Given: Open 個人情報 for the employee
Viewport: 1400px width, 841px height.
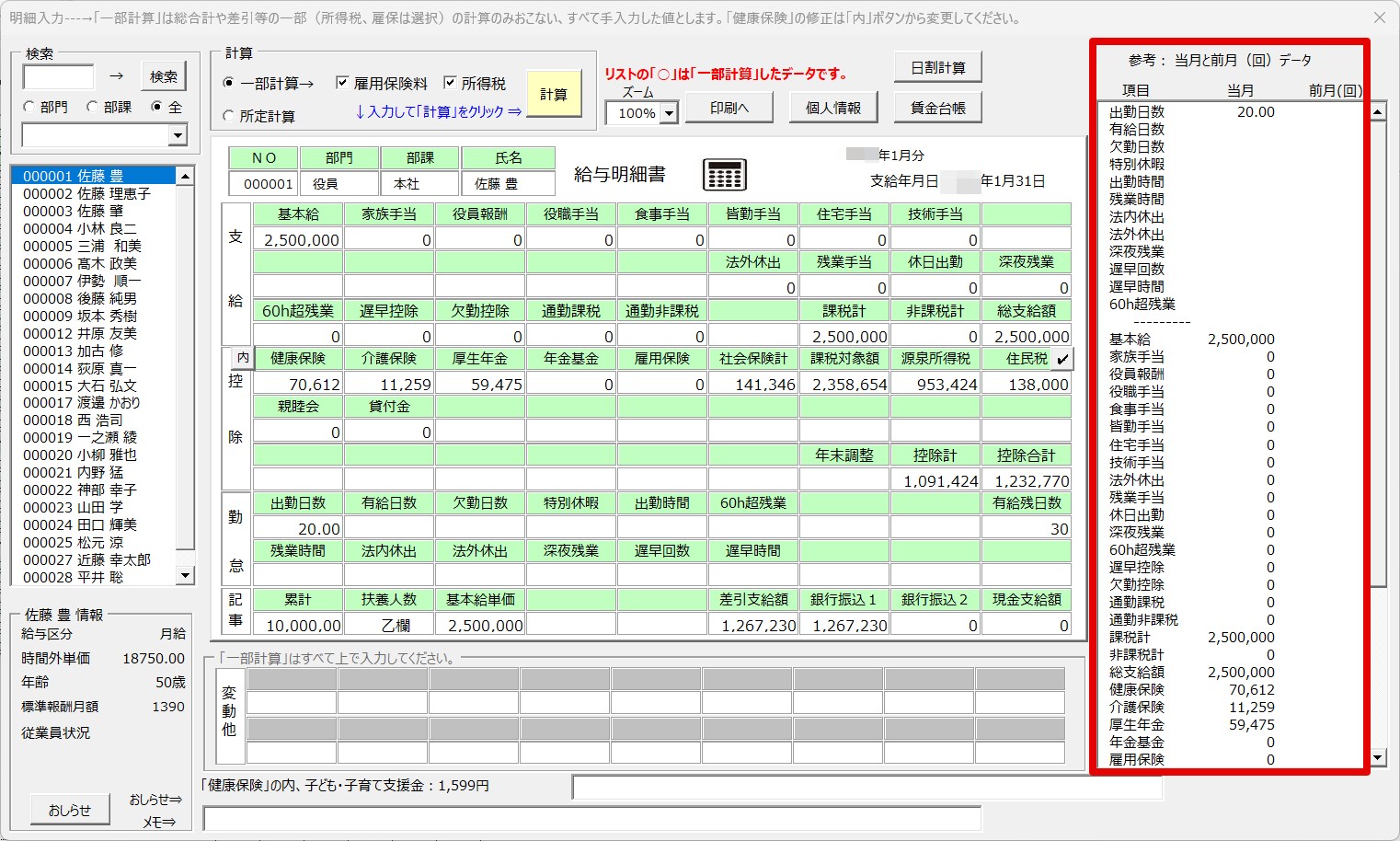Looking at the screenshot, I should pos(833,108).
